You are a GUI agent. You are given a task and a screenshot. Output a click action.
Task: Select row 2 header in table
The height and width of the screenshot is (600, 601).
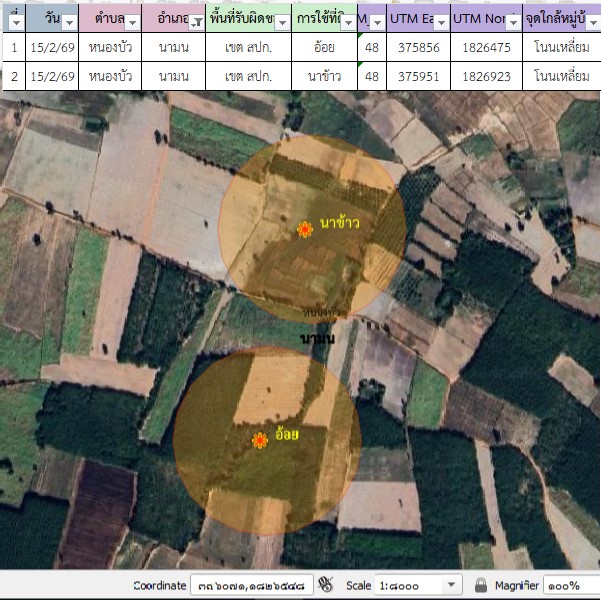coord(14,76)
